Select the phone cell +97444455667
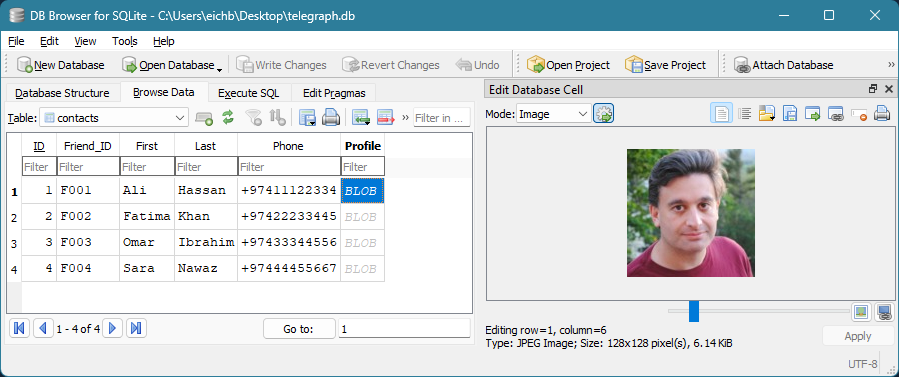 tap(289, 268)
